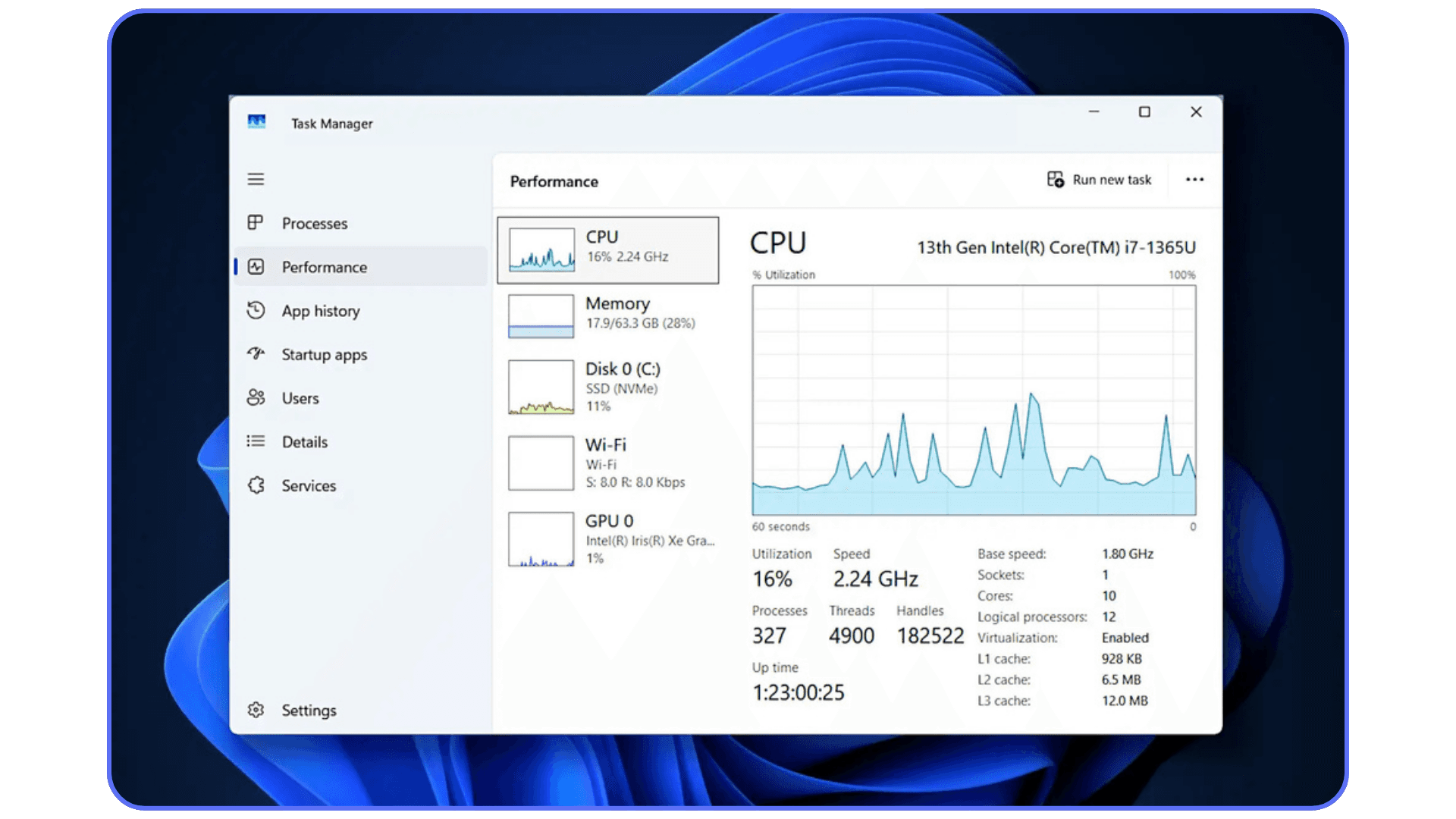Viewport: 1456px width, 819px height.
Task: Click the Threads count 4900
Action: pyautogui.click(x=852, y=635)
